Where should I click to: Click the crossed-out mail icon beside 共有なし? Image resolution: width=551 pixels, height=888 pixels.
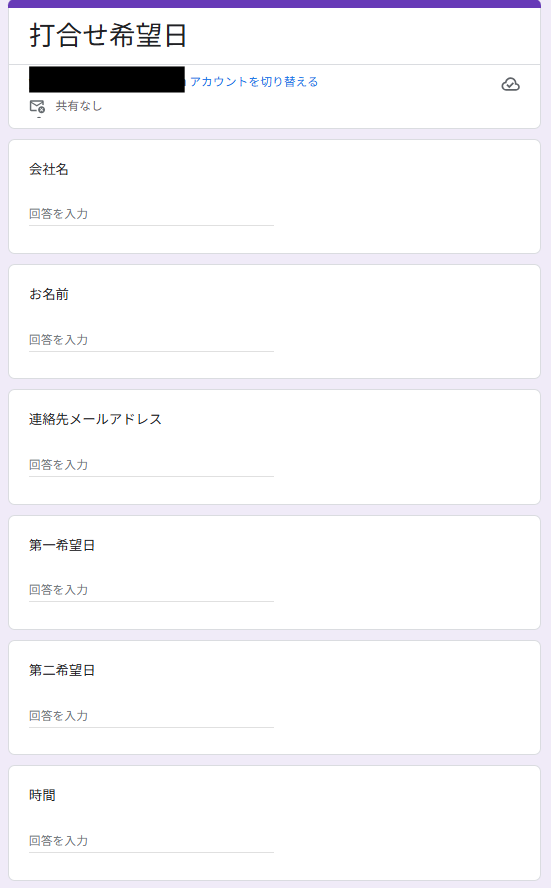(x=37, y=106)
